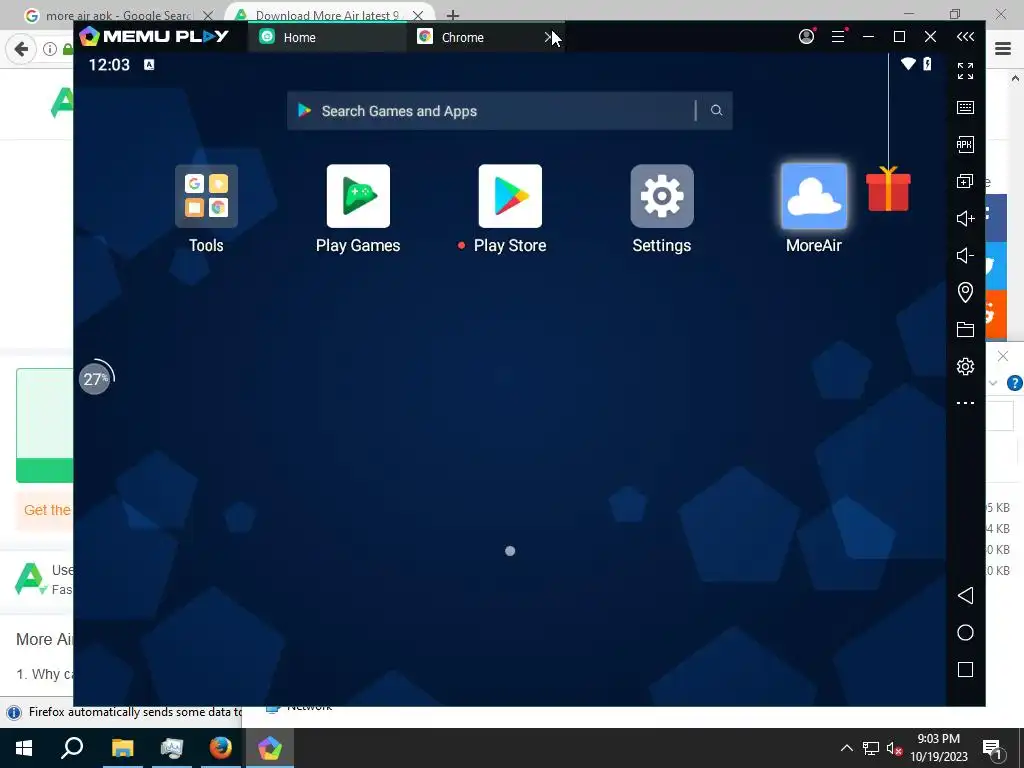Open the shared folder tool
Image resolution: width=1024 pixels, height=768 pixels.
[965, 329]
